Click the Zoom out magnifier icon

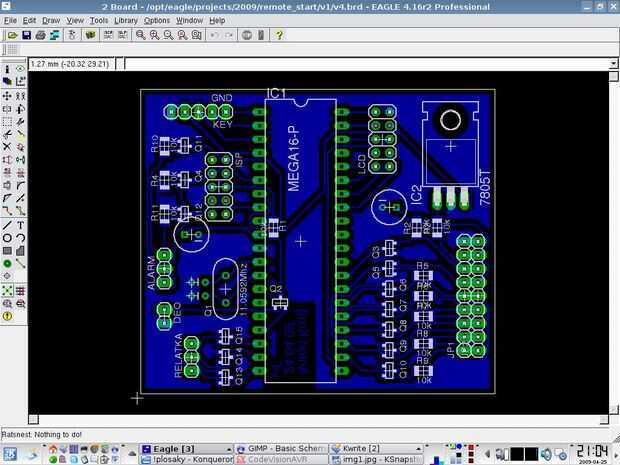coord(168,35)
